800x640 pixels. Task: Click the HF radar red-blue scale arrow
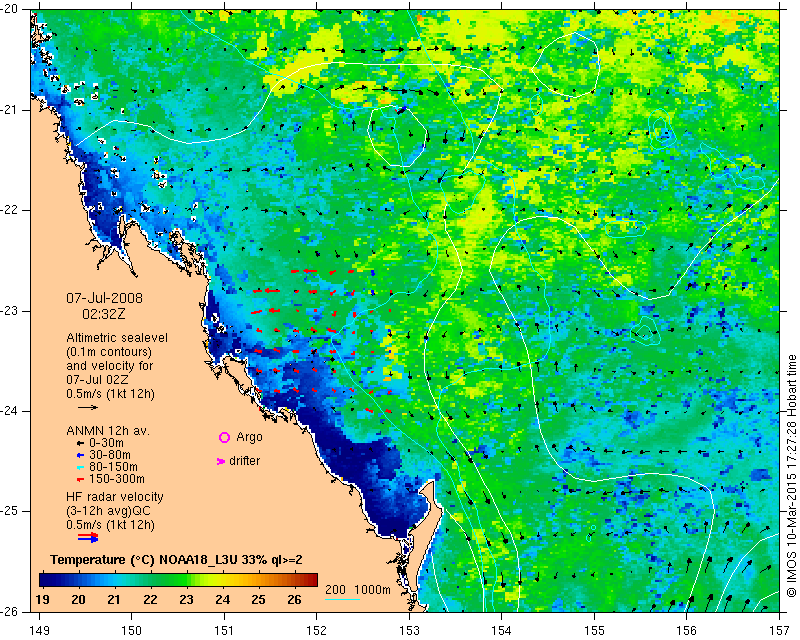pos(88,537)
